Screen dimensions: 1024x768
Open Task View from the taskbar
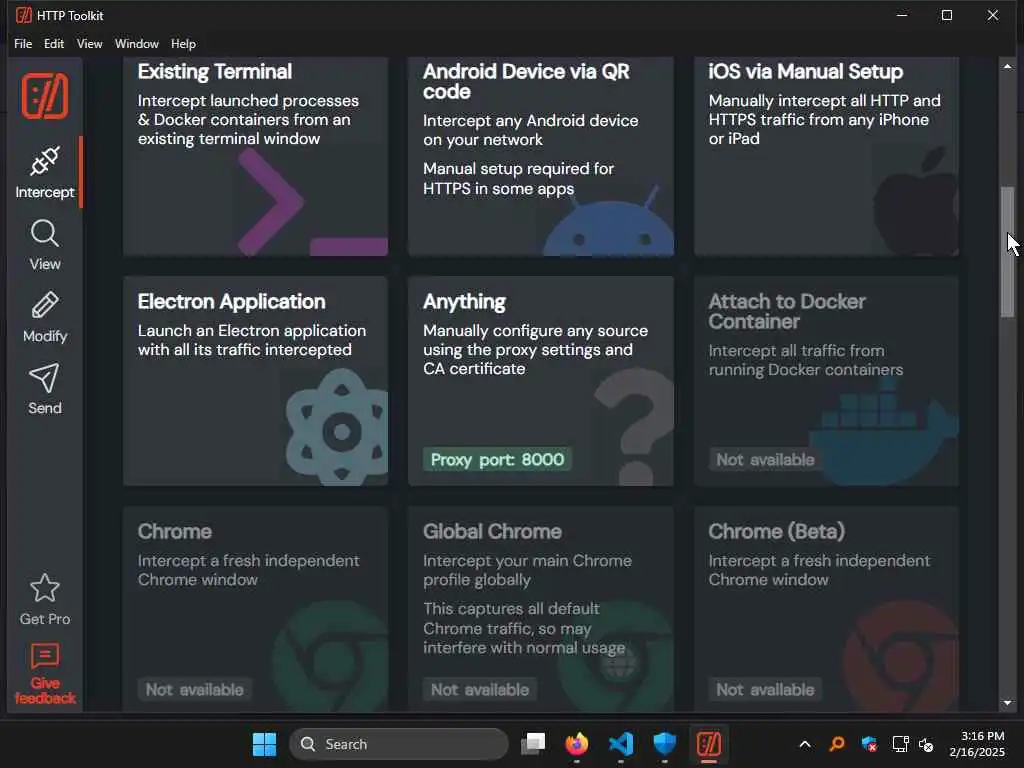[x=533, y=744]
